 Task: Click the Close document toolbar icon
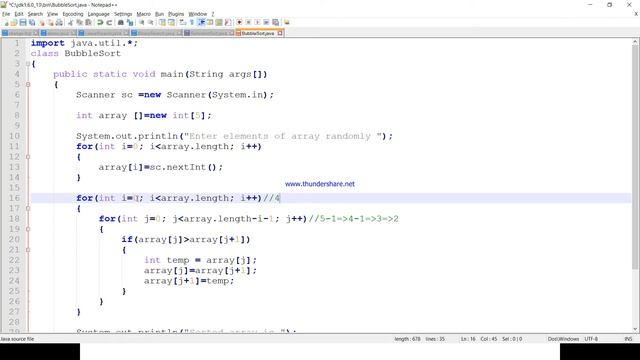click(x=42, y=22)
